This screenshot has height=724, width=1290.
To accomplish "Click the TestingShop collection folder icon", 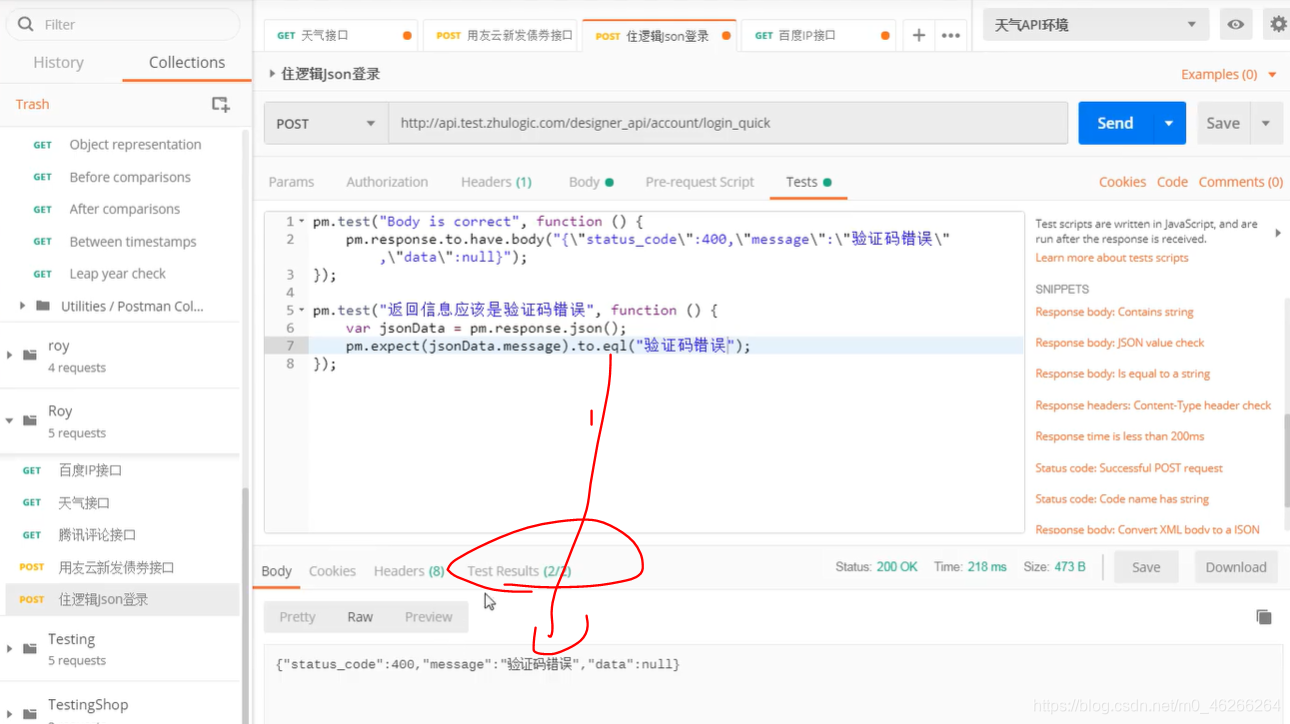I will click(29, 713).
